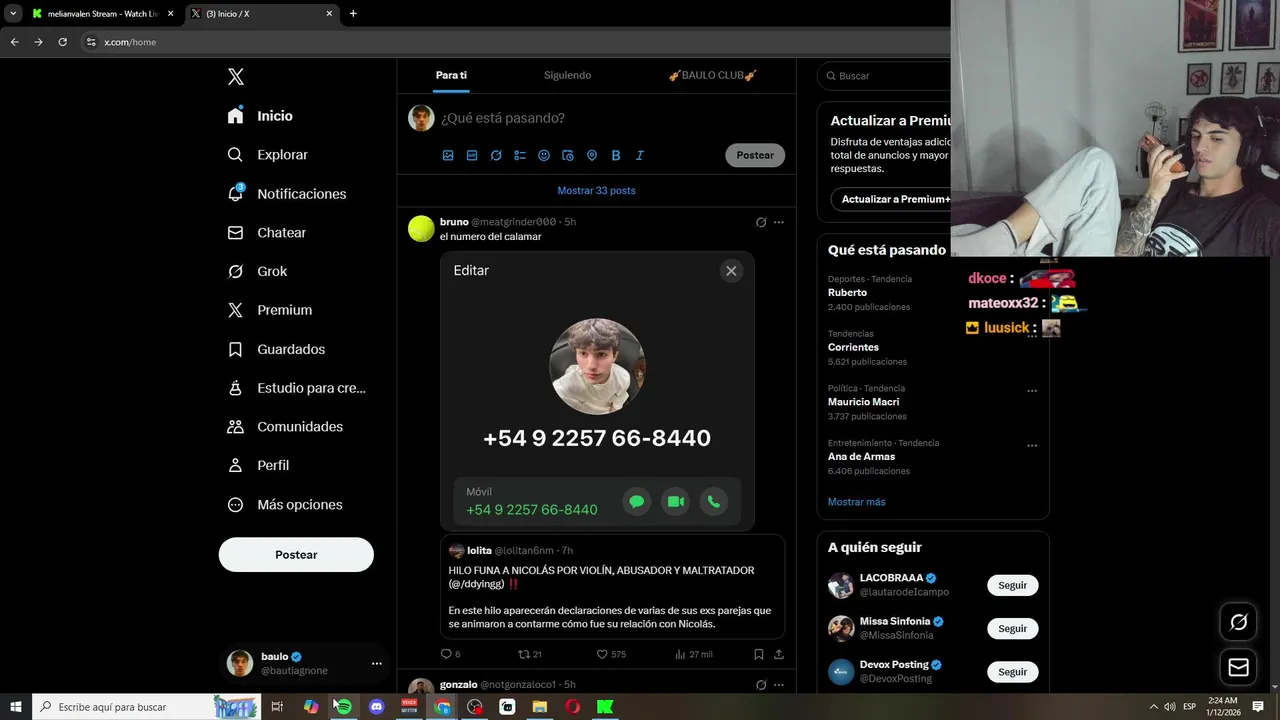Show hidden system tray icons

1153,707
